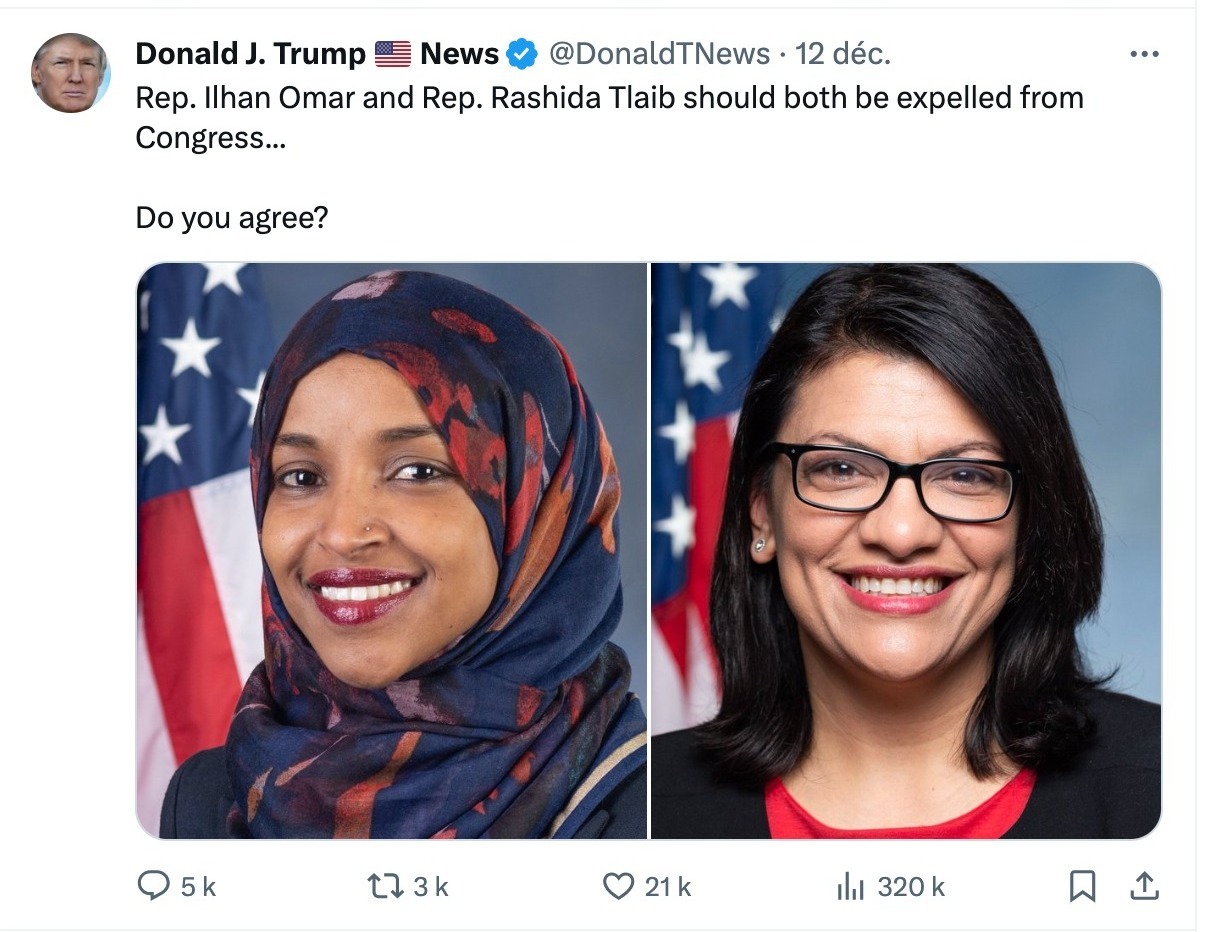Screen dimensions: 1216x932
Task: Open the right photo with the black glasses
Action: tap(906, 551)
